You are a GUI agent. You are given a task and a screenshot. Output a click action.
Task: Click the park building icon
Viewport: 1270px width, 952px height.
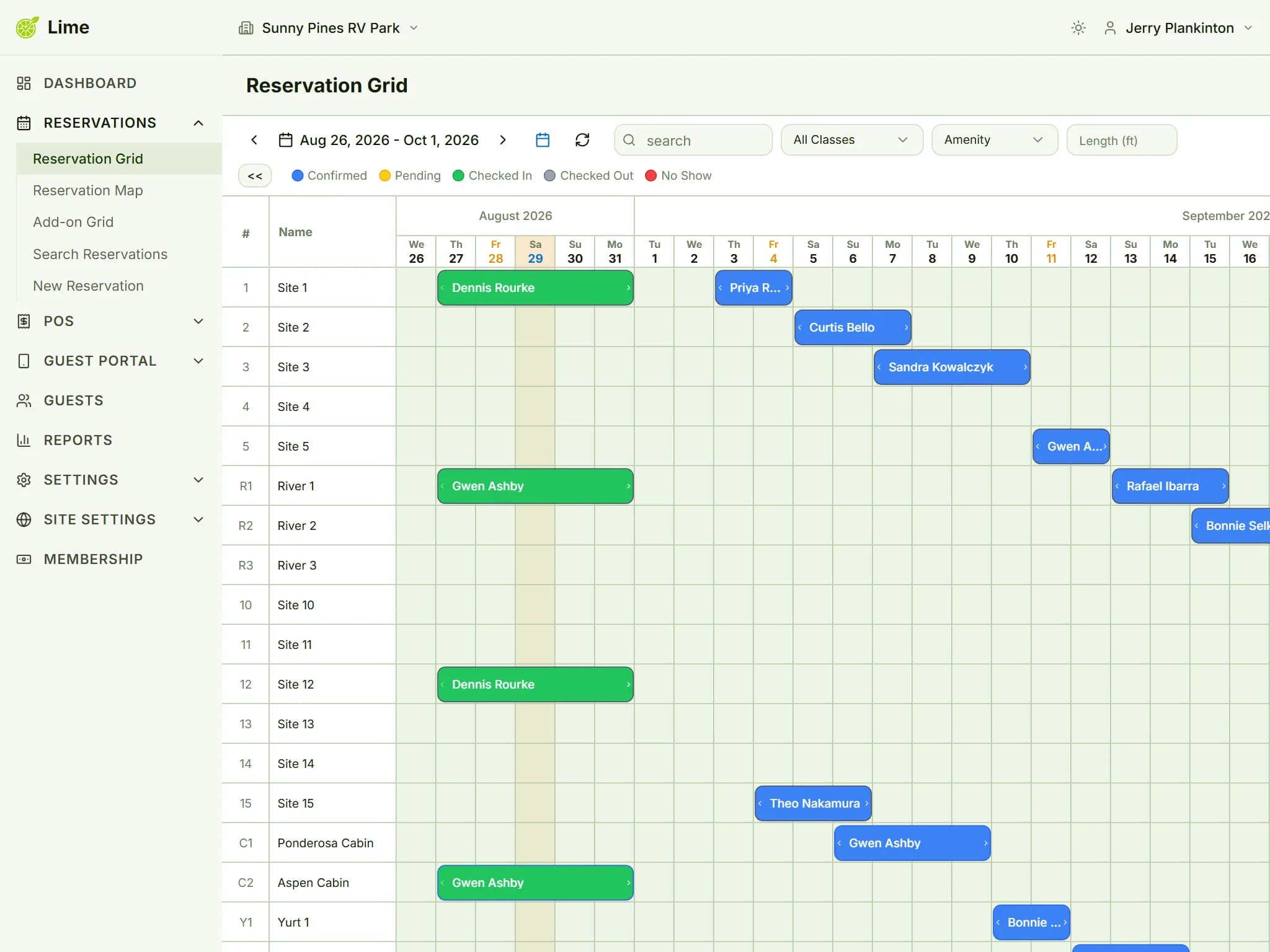pyautogui.click(x=246, y=28)
